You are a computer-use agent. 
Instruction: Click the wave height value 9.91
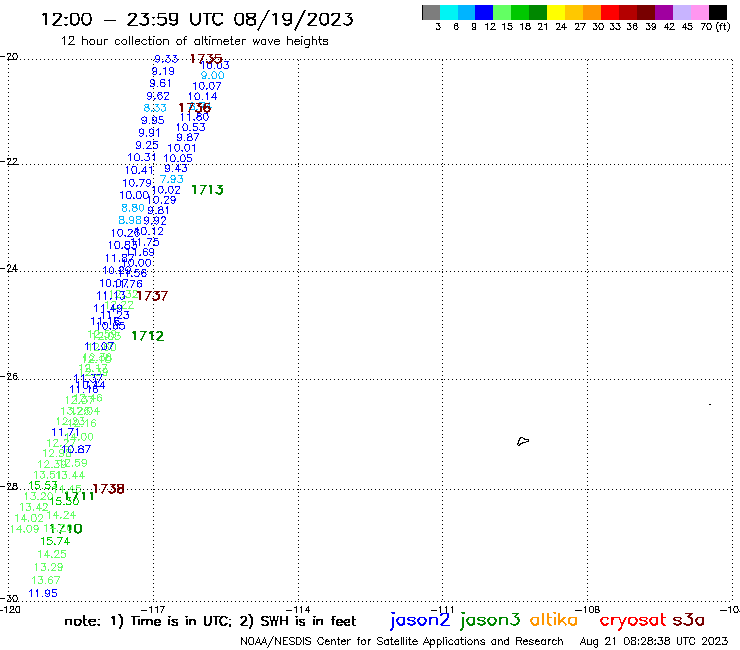tap(149, 133)
